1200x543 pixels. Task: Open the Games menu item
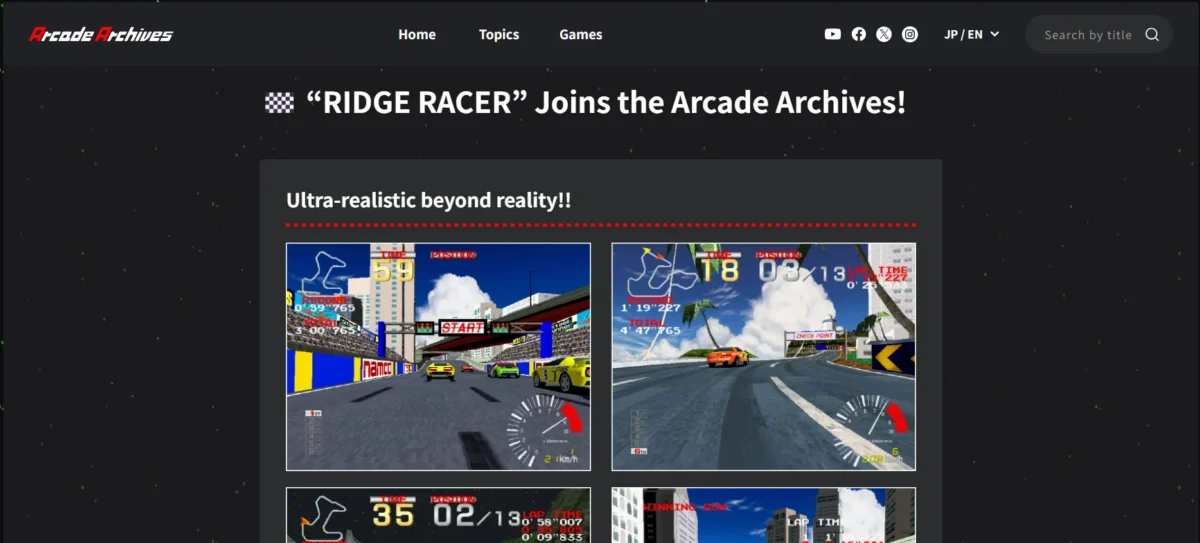581,34
